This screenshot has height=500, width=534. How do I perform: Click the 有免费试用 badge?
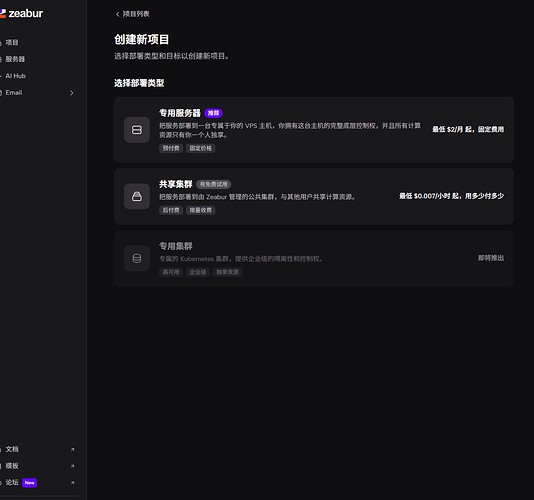point(214,184)
